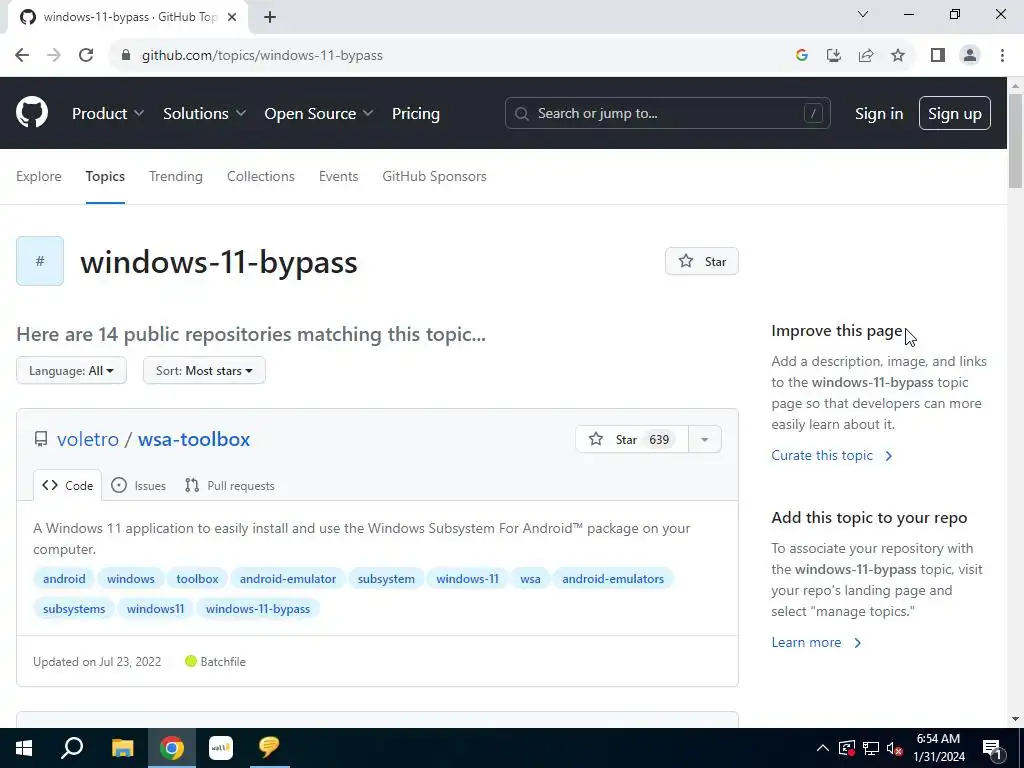This screenshot has height=768, width=1024.
Task: Click the scrollbar down arrow
Action: coord(1015,719)
